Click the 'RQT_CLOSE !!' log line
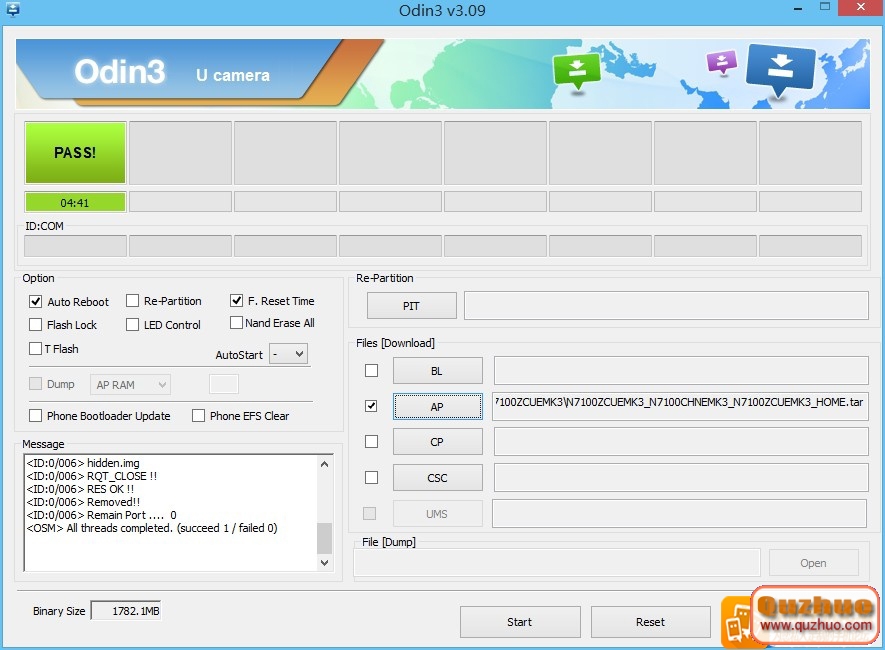885x650 pixels. pyautogui.click(x=91, y=476)
